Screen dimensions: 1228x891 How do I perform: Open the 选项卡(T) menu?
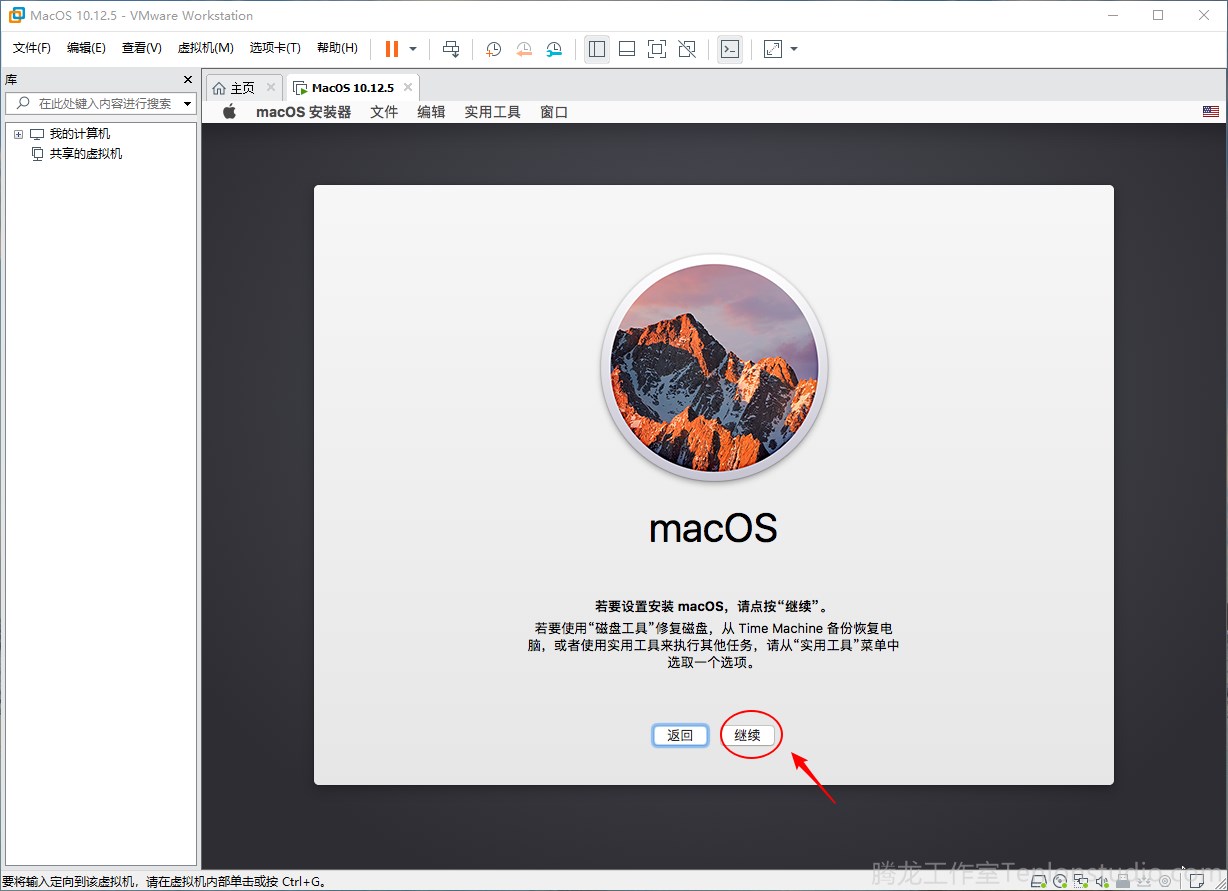point(275,48)
